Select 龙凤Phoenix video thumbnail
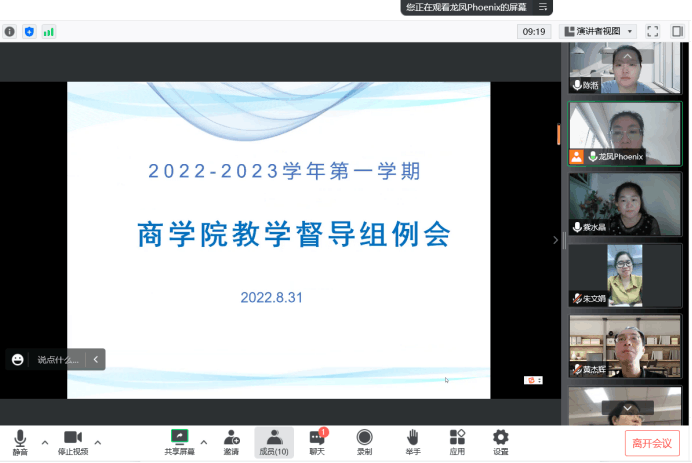 [x=624, y=134]
